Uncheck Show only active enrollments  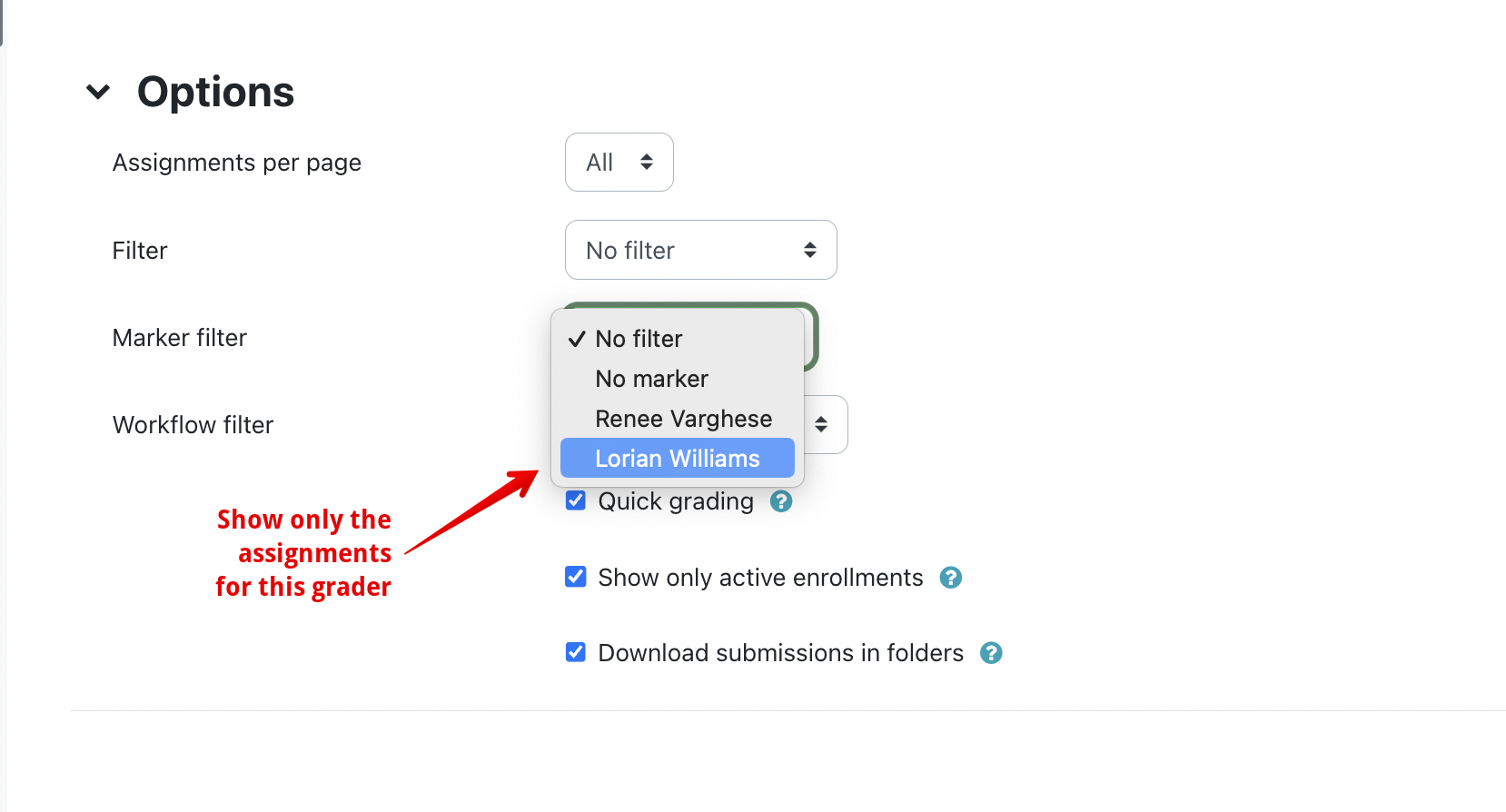(576, 577)
